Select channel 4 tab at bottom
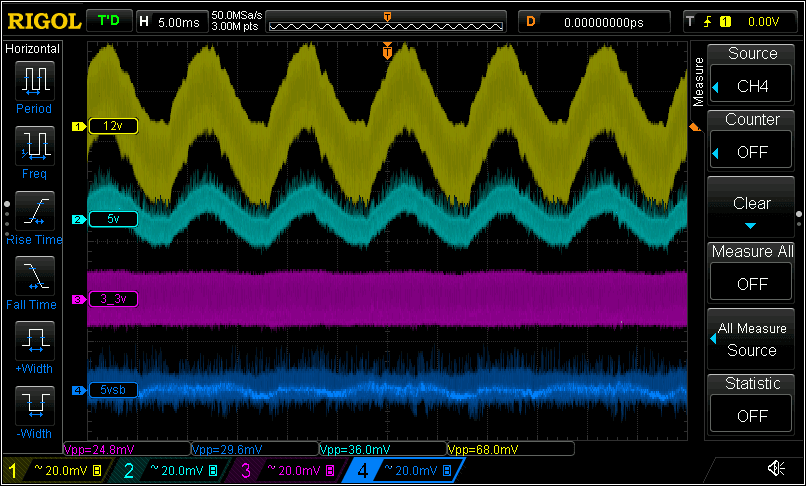The width and height of the screenshot is (806, 486). [x=405, y=470]
